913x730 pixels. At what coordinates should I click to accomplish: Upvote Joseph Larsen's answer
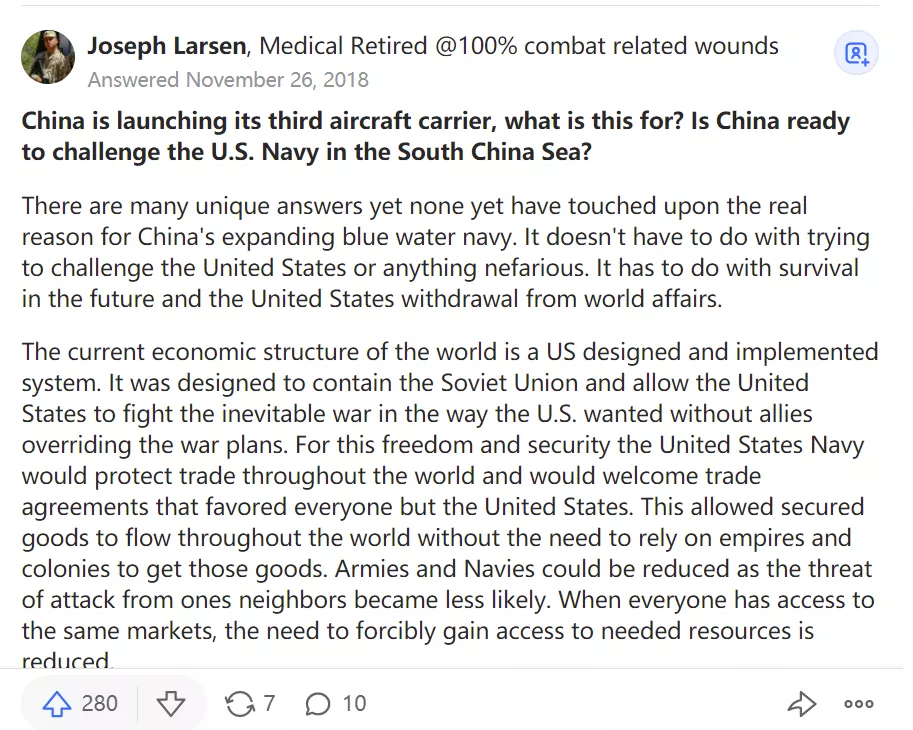(x=56, y=704)
